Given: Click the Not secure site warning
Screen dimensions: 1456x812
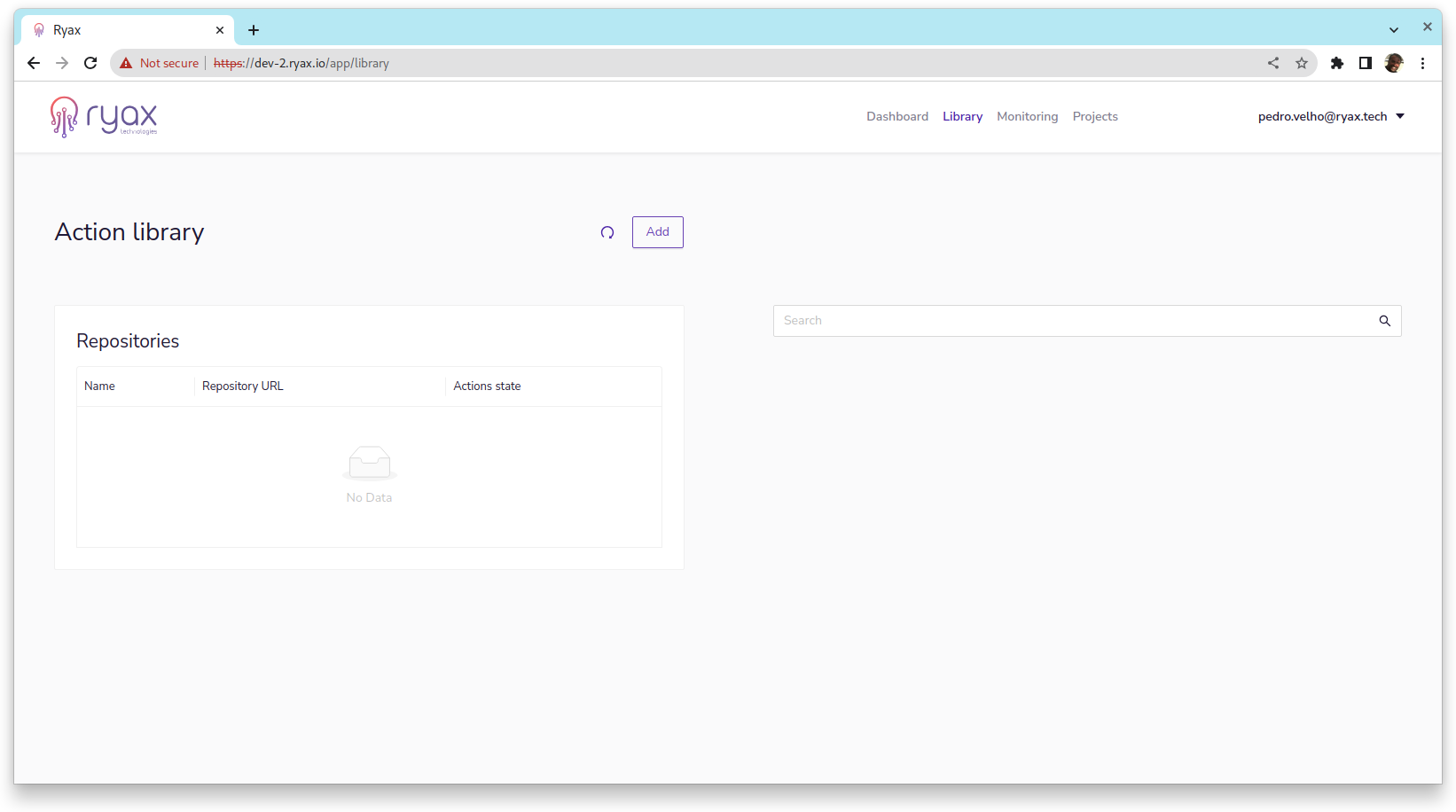Looking at the screenshot, I should (x=160, y=63).
